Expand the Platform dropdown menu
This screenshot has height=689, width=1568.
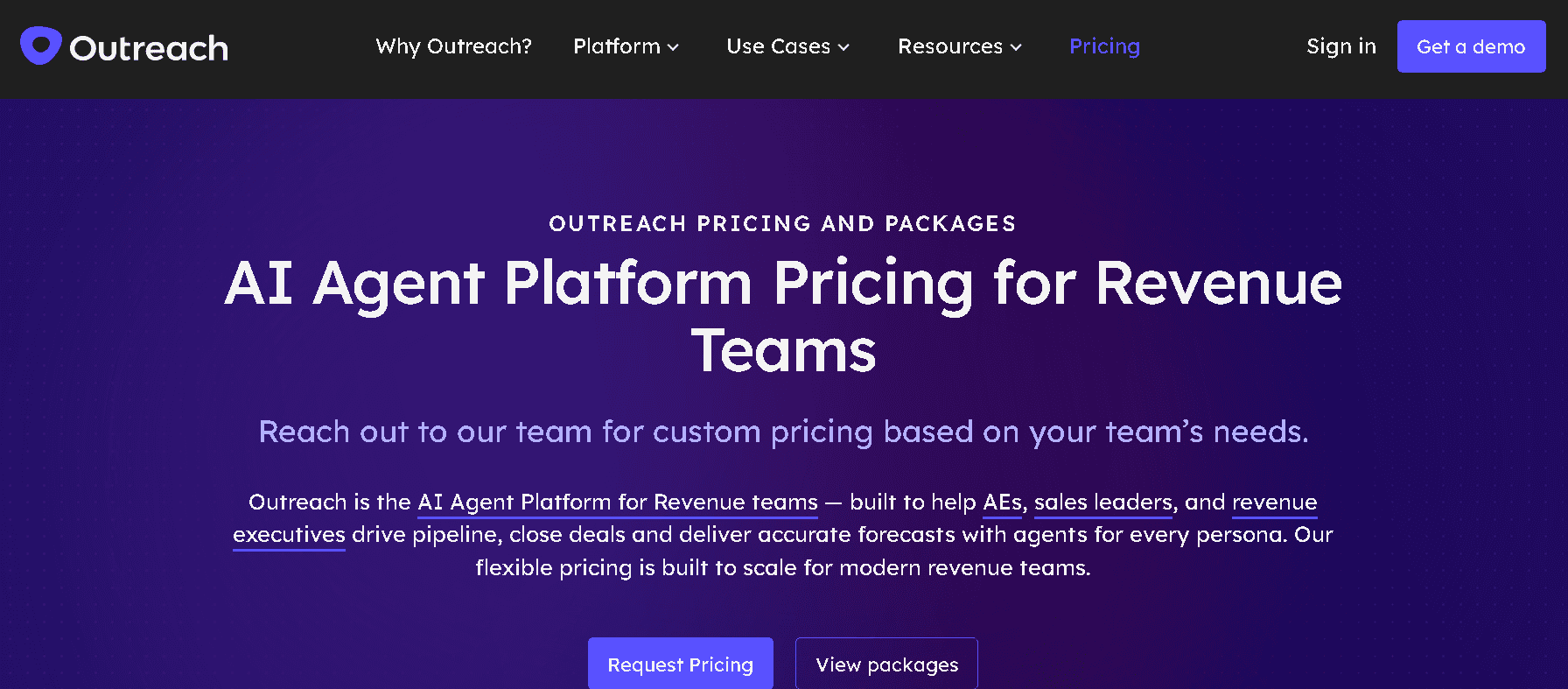(626, 46)
